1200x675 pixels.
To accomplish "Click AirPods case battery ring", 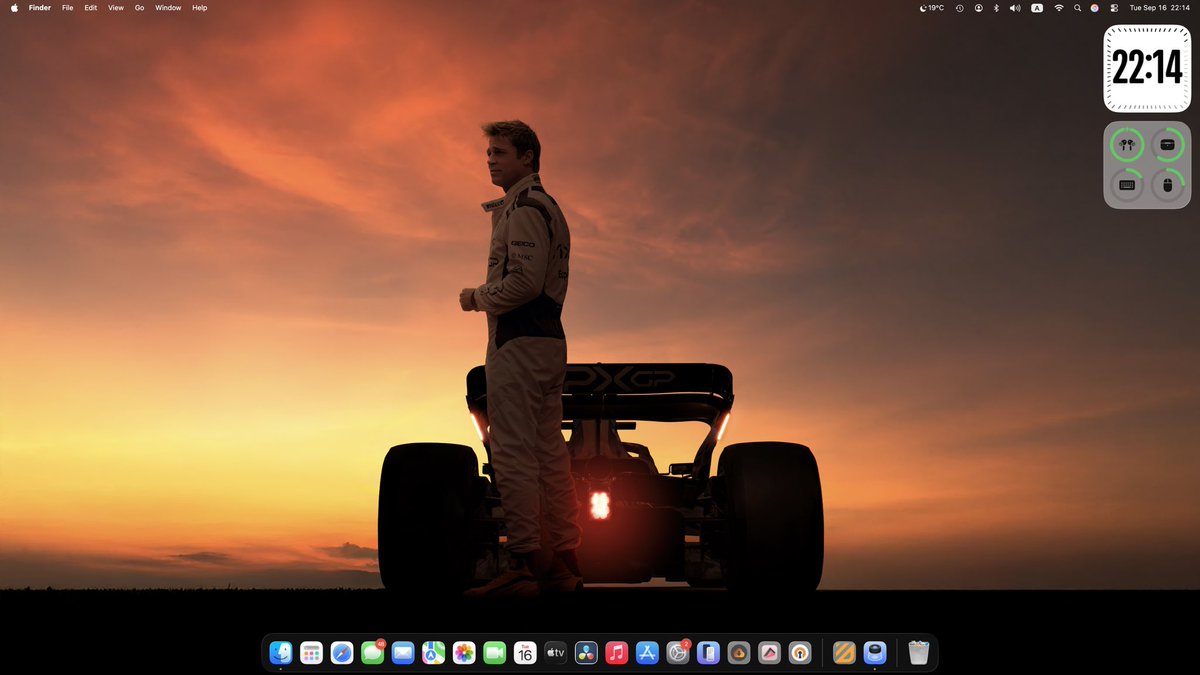I will pyautogui.click(x=1167, y=145).
